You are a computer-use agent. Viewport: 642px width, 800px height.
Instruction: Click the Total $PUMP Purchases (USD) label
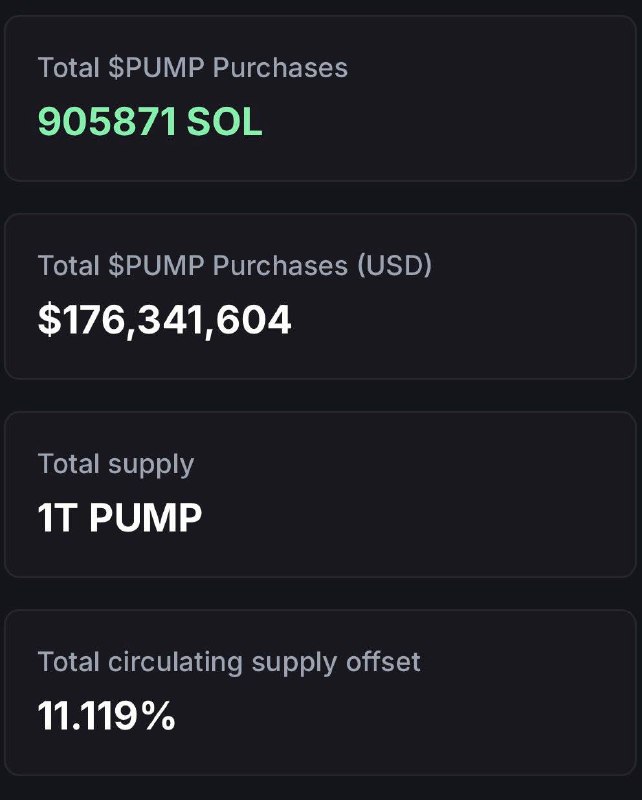(235, 266)
